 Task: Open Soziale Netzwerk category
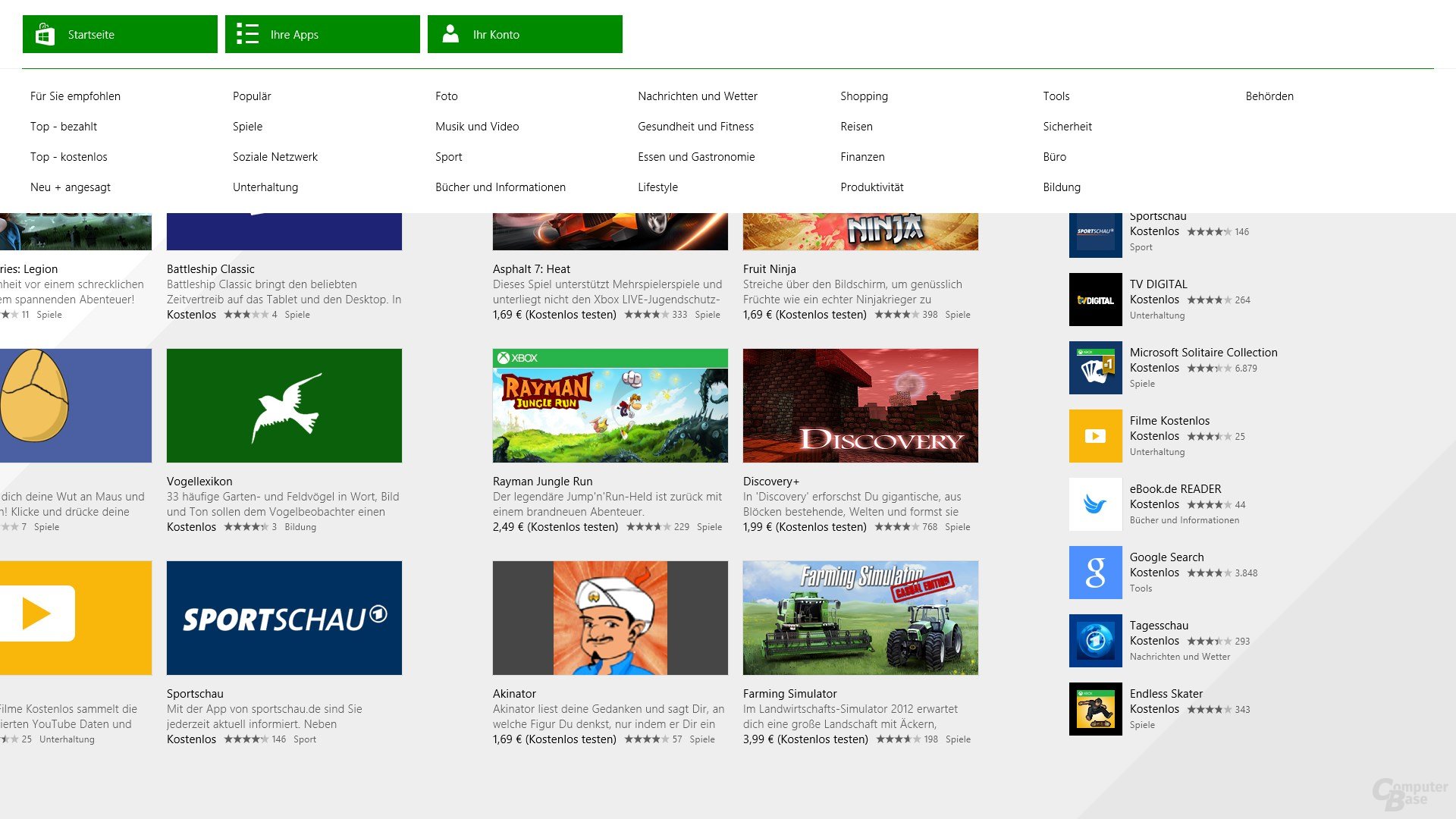275,157
